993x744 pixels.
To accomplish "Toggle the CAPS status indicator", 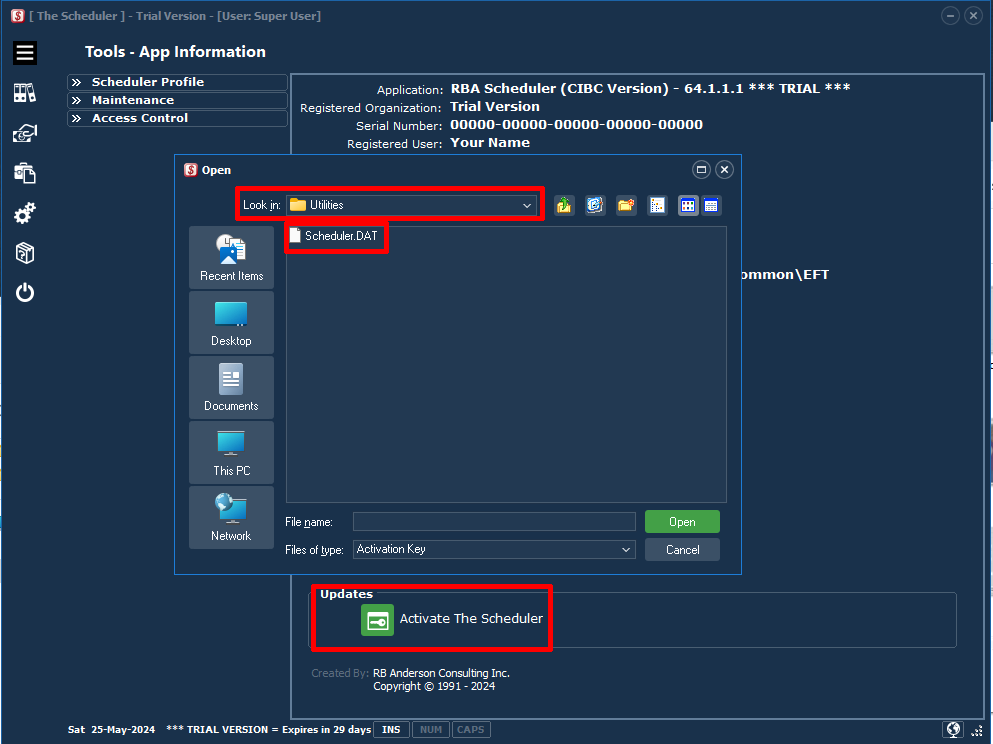I will [x=471, y=729].
